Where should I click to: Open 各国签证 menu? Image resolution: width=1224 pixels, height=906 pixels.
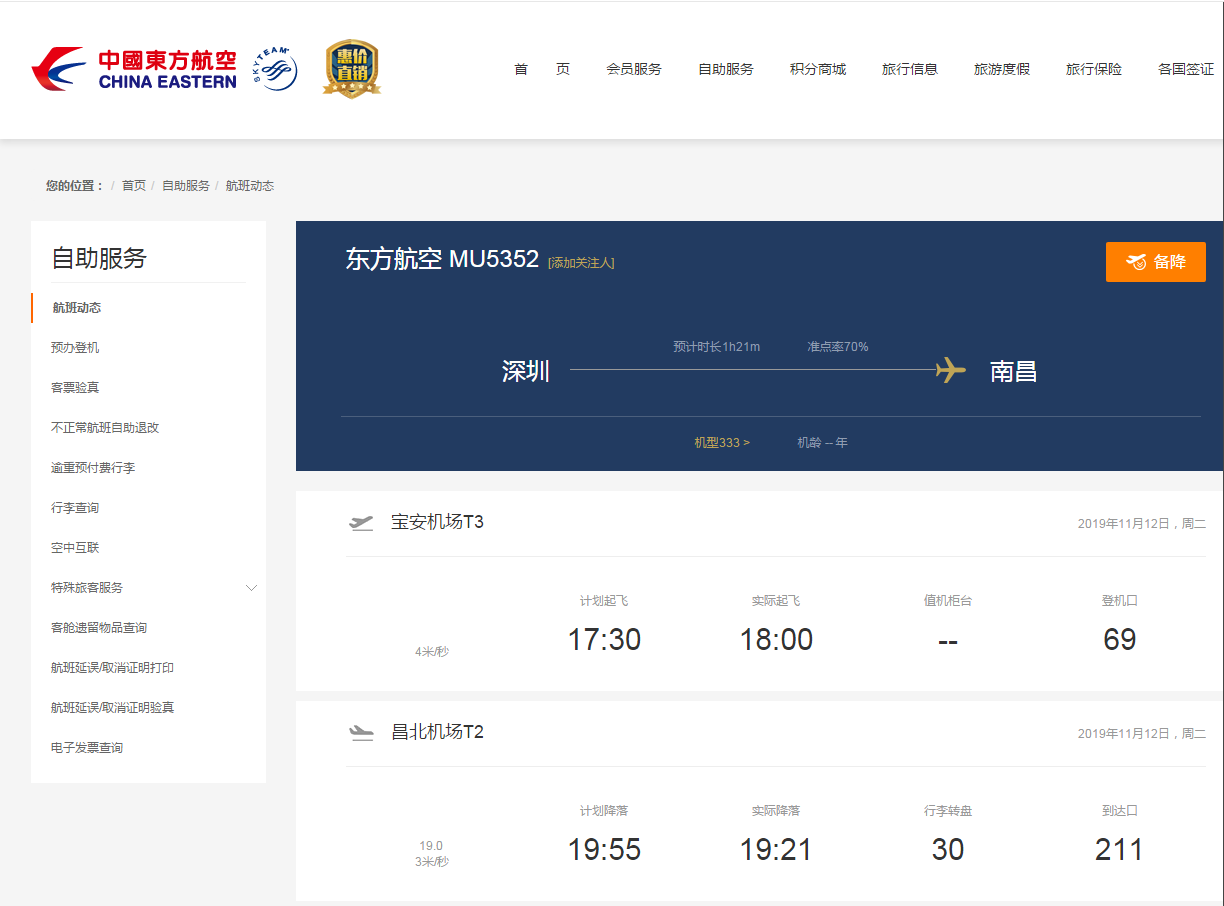pyautogui.click(x=1186, y=69)
